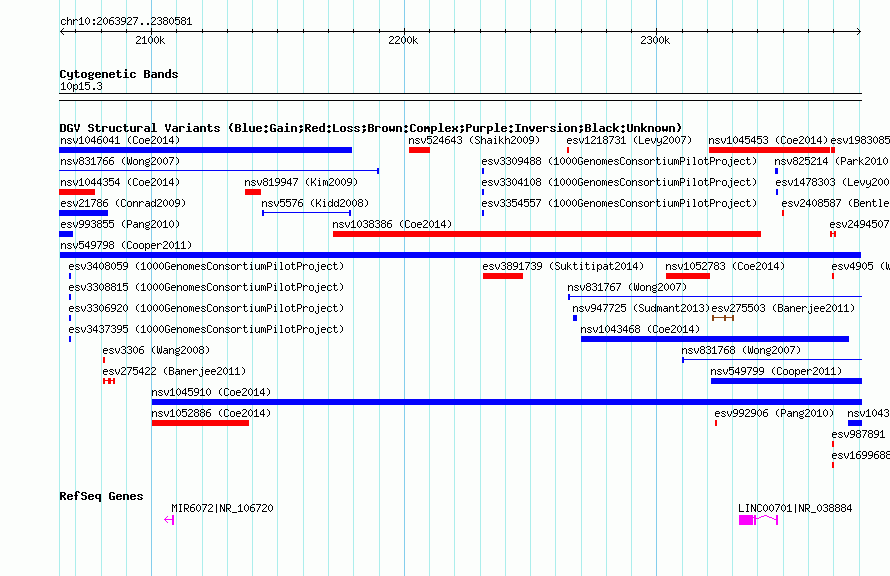Select the DGV Structural Variants track title

pos(370,128)
